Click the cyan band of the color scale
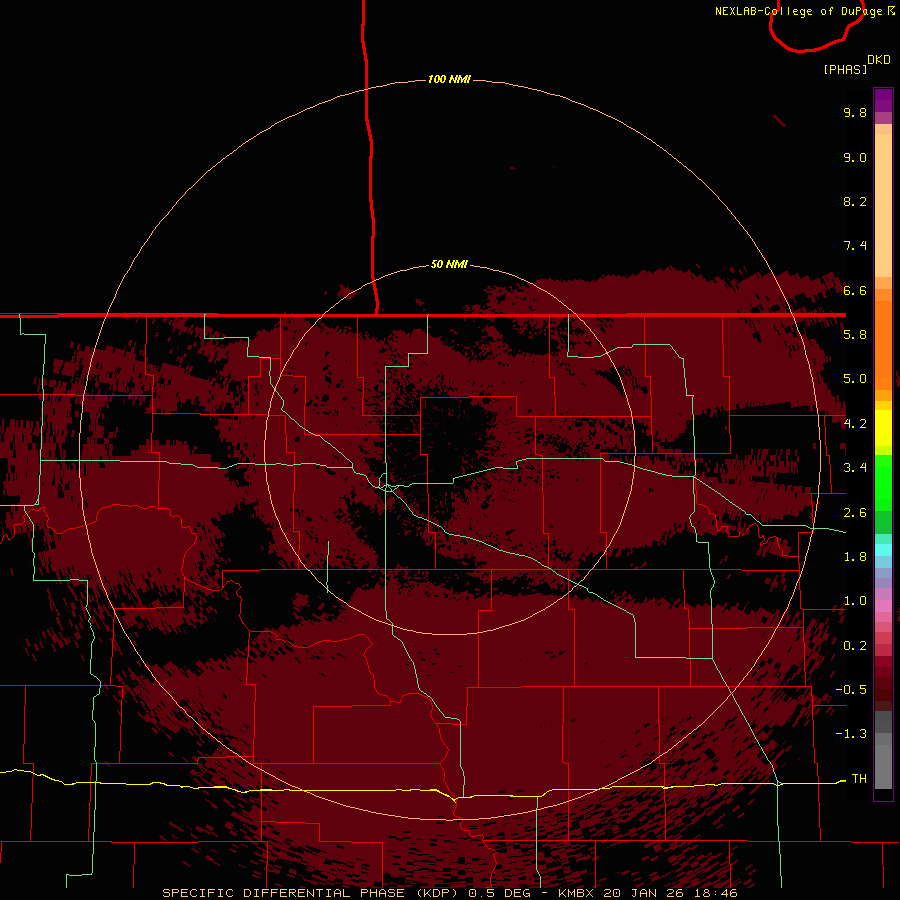Viewport: 900px width, 900px height. click(x=883, y=550)
